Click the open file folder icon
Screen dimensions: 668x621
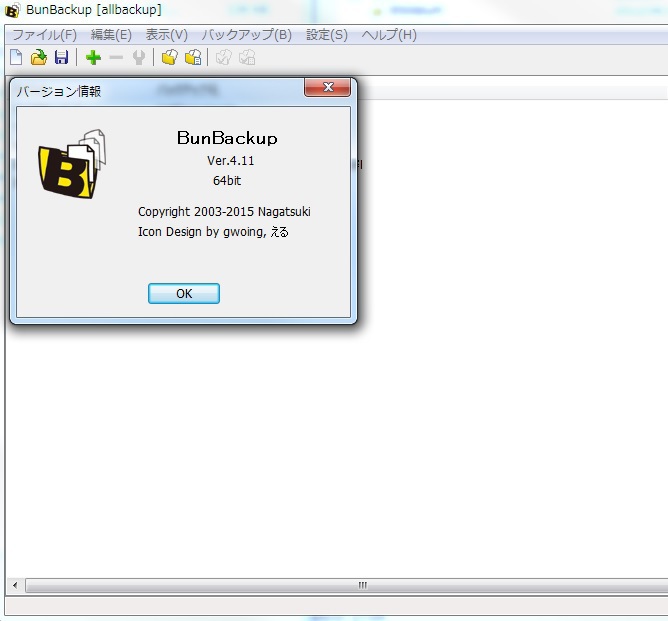click(39, 57)
